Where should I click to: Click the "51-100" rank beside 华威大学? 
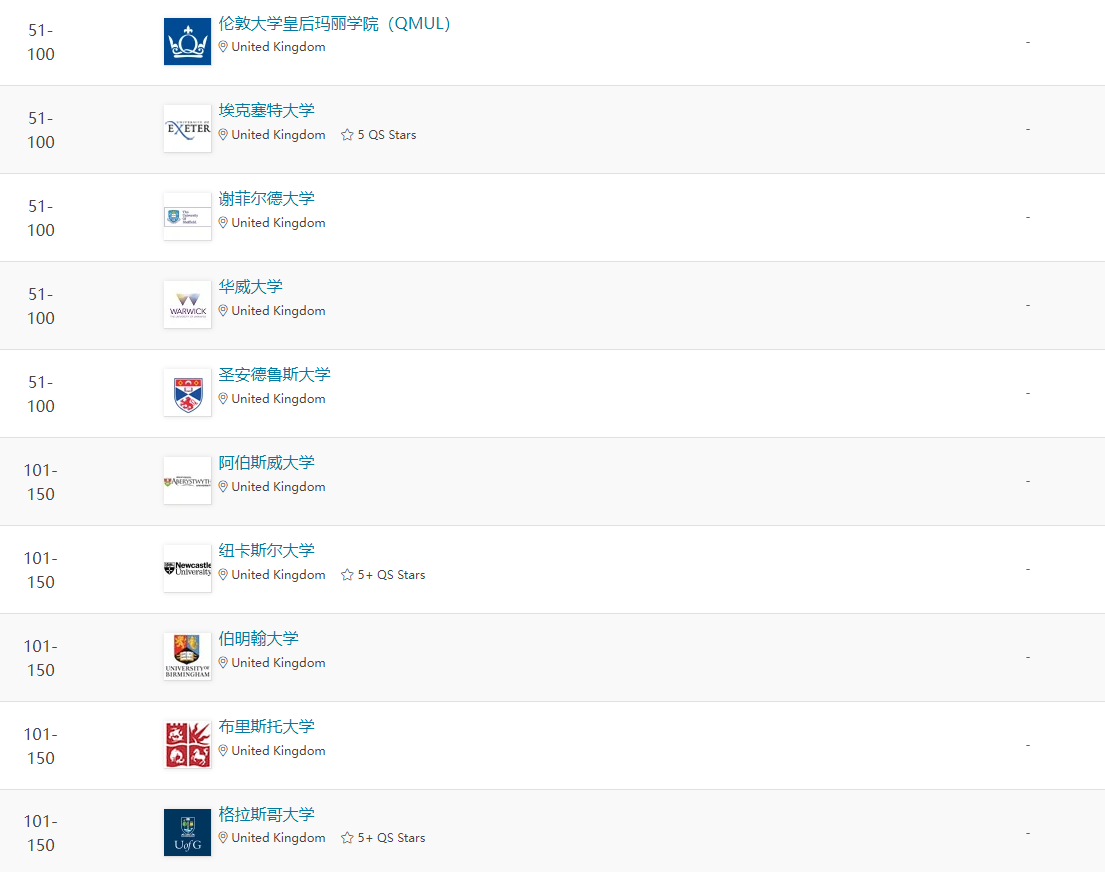pyautogui.click(x=41, y=306)
